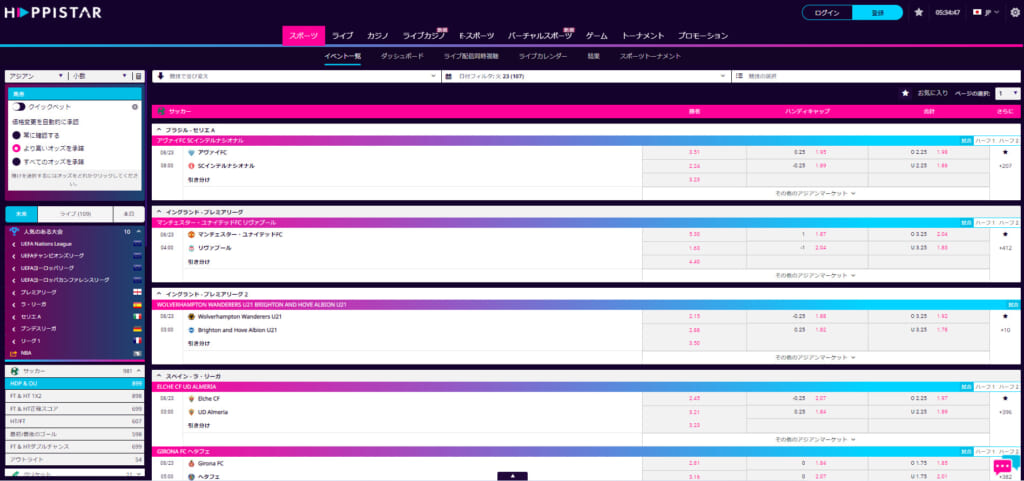Click the competition selection field

click(875, 76)
